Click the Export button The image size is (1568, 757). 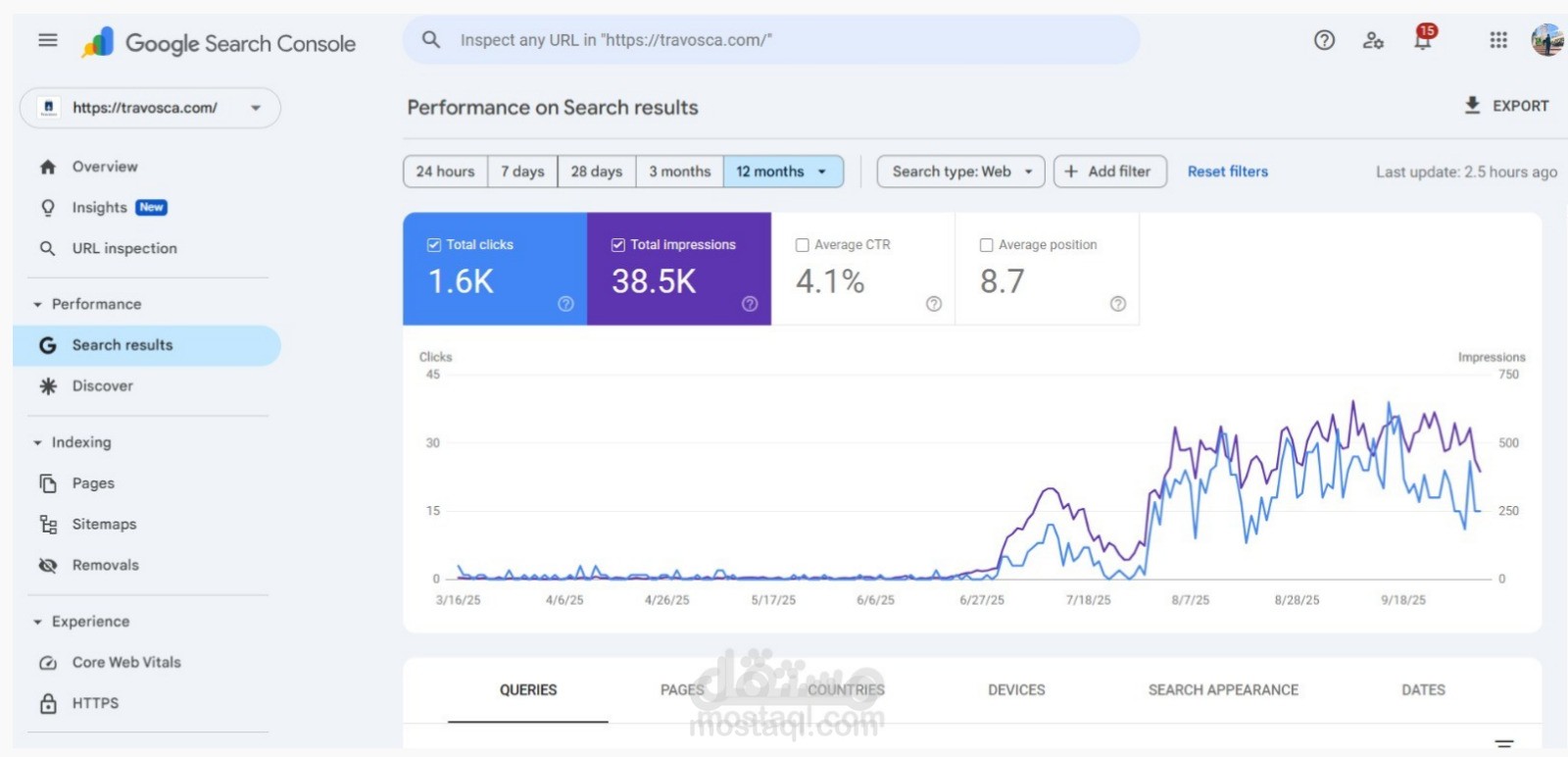pos(1506,106)
